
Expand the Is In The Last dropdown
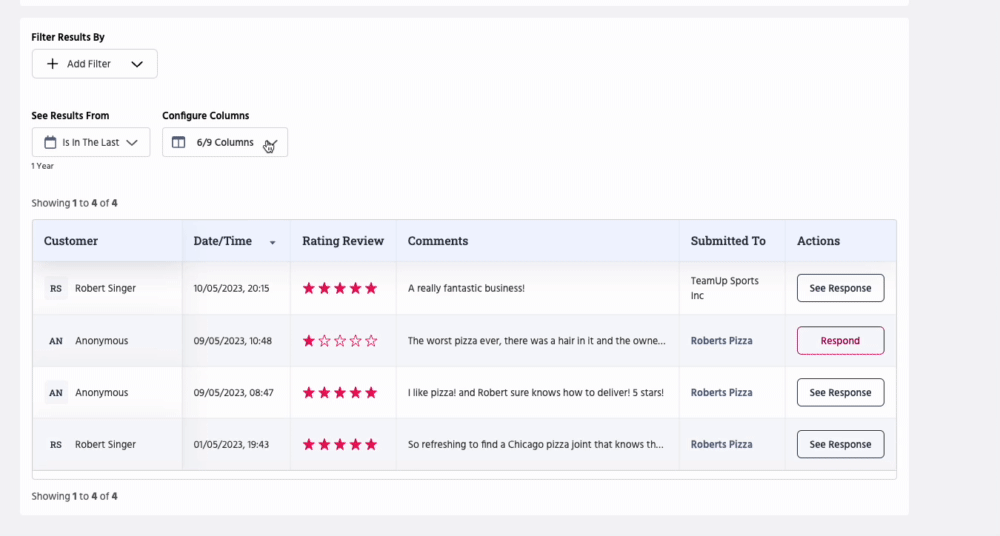pos(91,142)
